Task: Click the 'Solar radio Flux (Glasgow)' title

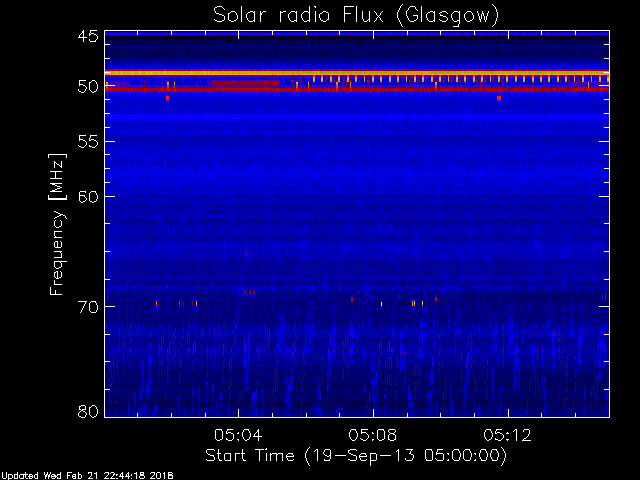Action: (x=356, y=16)
